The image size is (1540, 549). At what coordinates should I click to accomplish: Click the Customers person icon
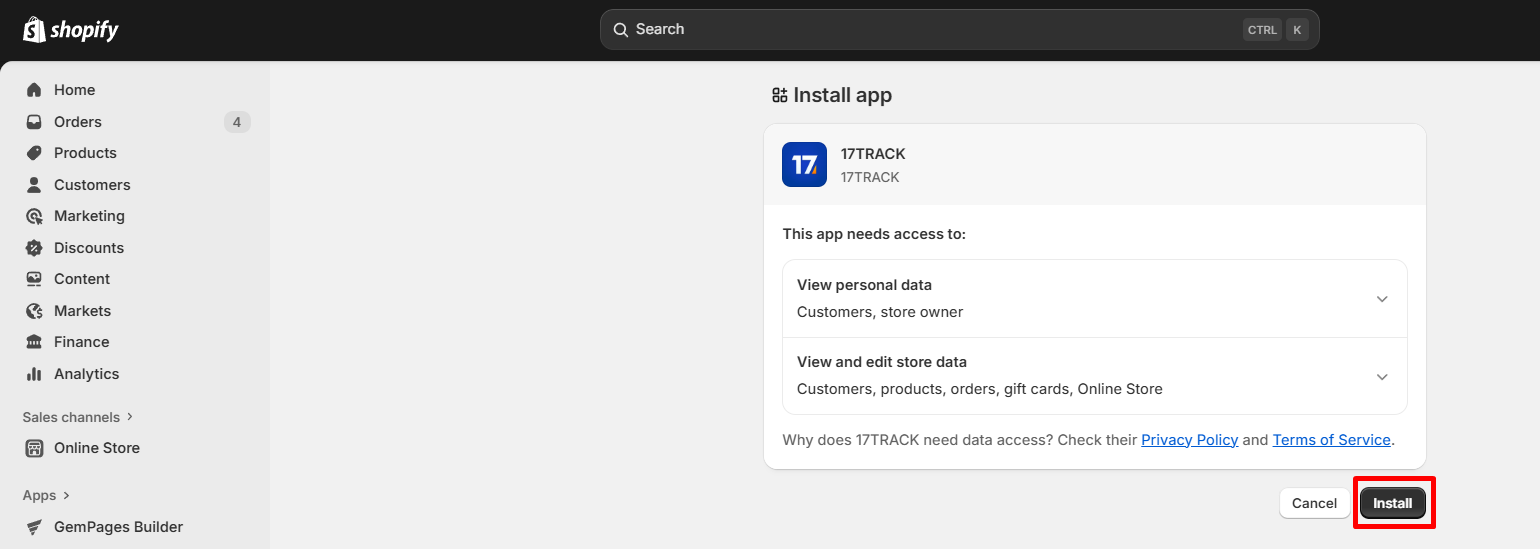pos(34,185)
